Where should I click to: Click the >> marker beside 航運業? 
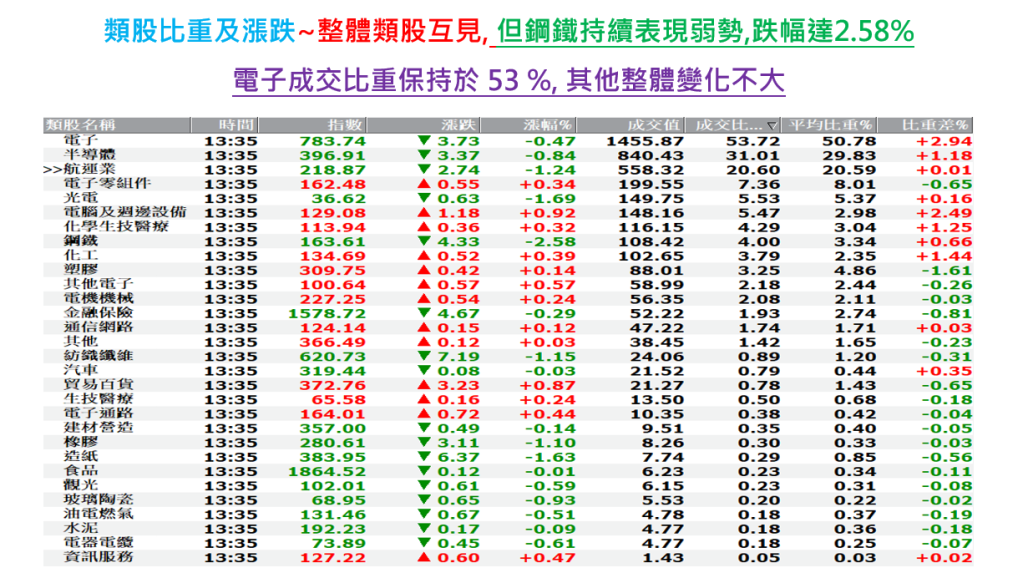click(53, 170)
